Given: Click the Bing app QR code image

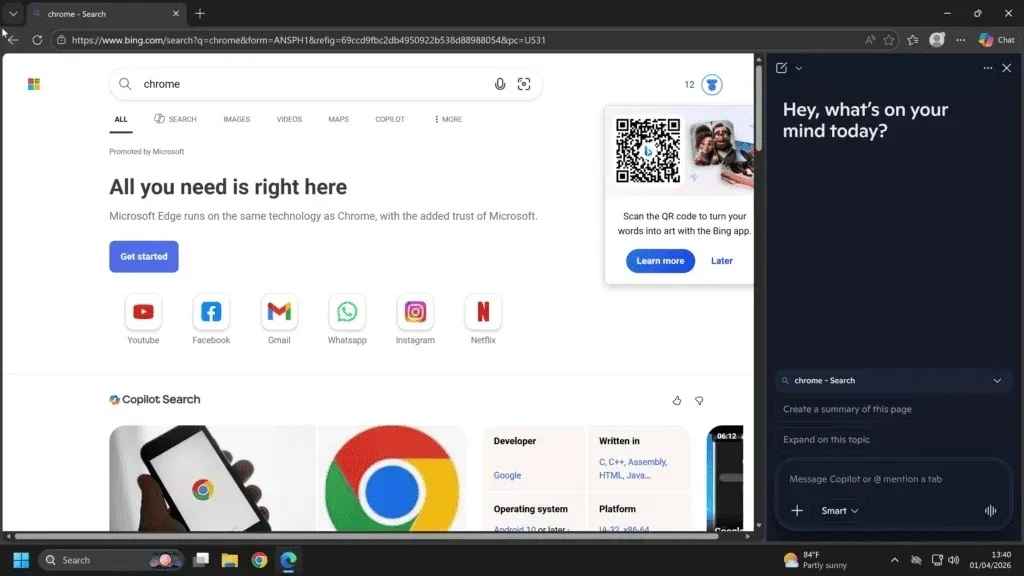Looking at the screenshot, I should 648,151.
